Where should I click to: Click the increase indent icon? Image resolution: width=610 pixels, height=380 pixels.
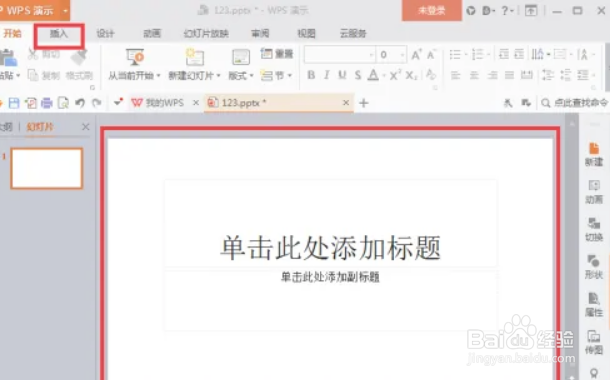click(x=519, y=54)
